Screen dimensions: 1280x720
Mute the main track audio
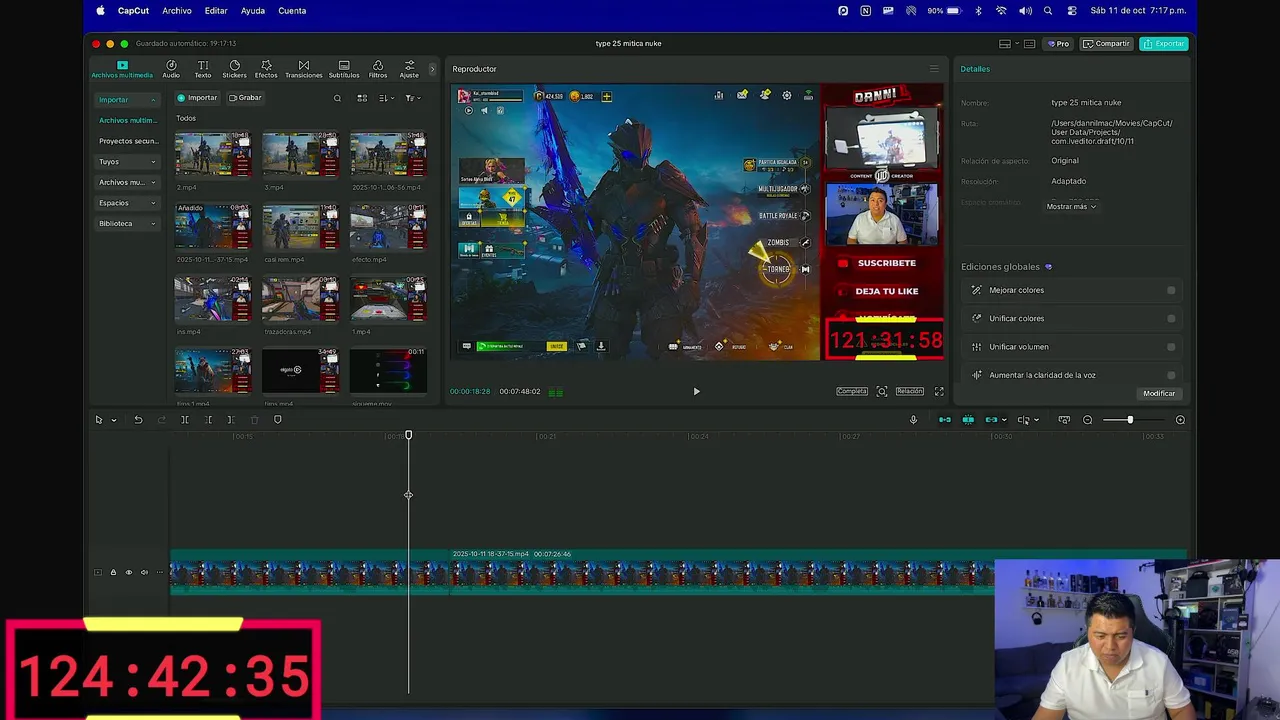(x=144, y=572)
